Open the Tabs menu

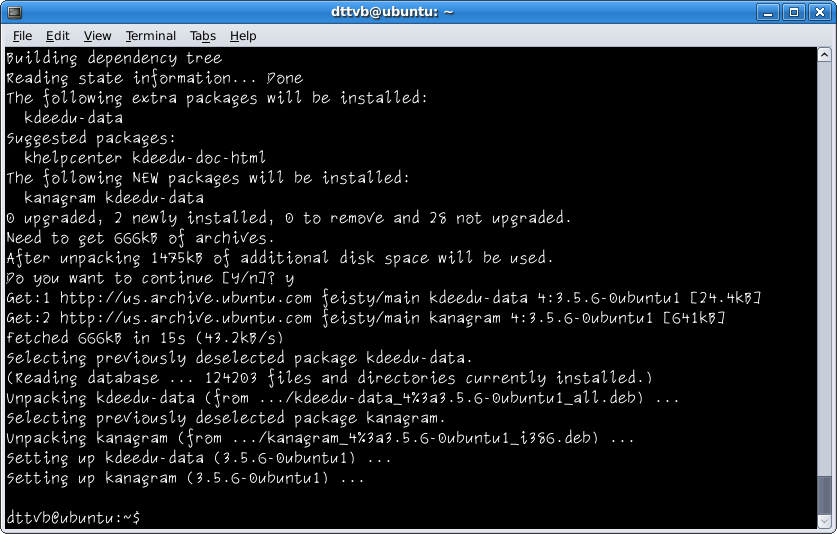click(203, 36)
